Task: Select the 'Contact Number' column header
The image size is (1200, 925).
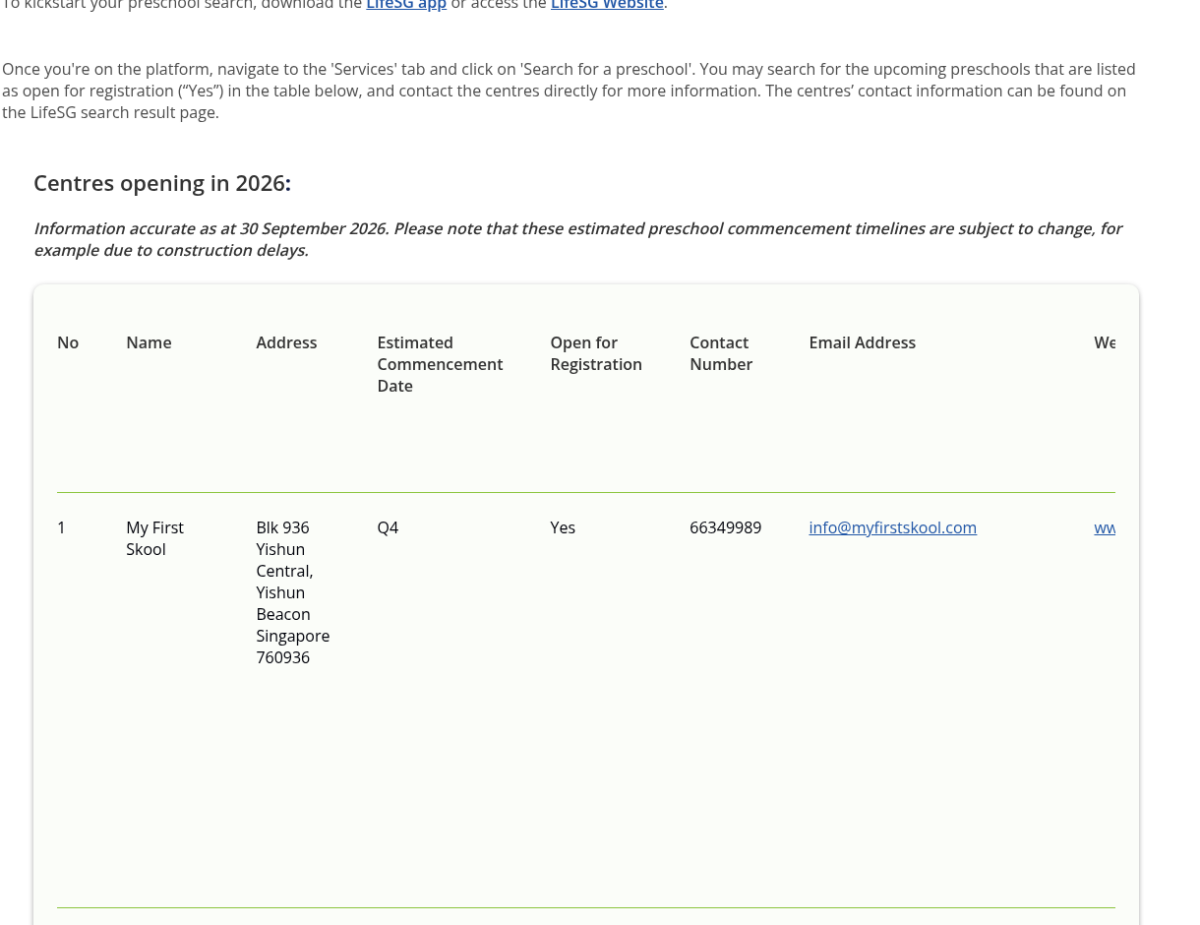Action: [x=721, y=354]
